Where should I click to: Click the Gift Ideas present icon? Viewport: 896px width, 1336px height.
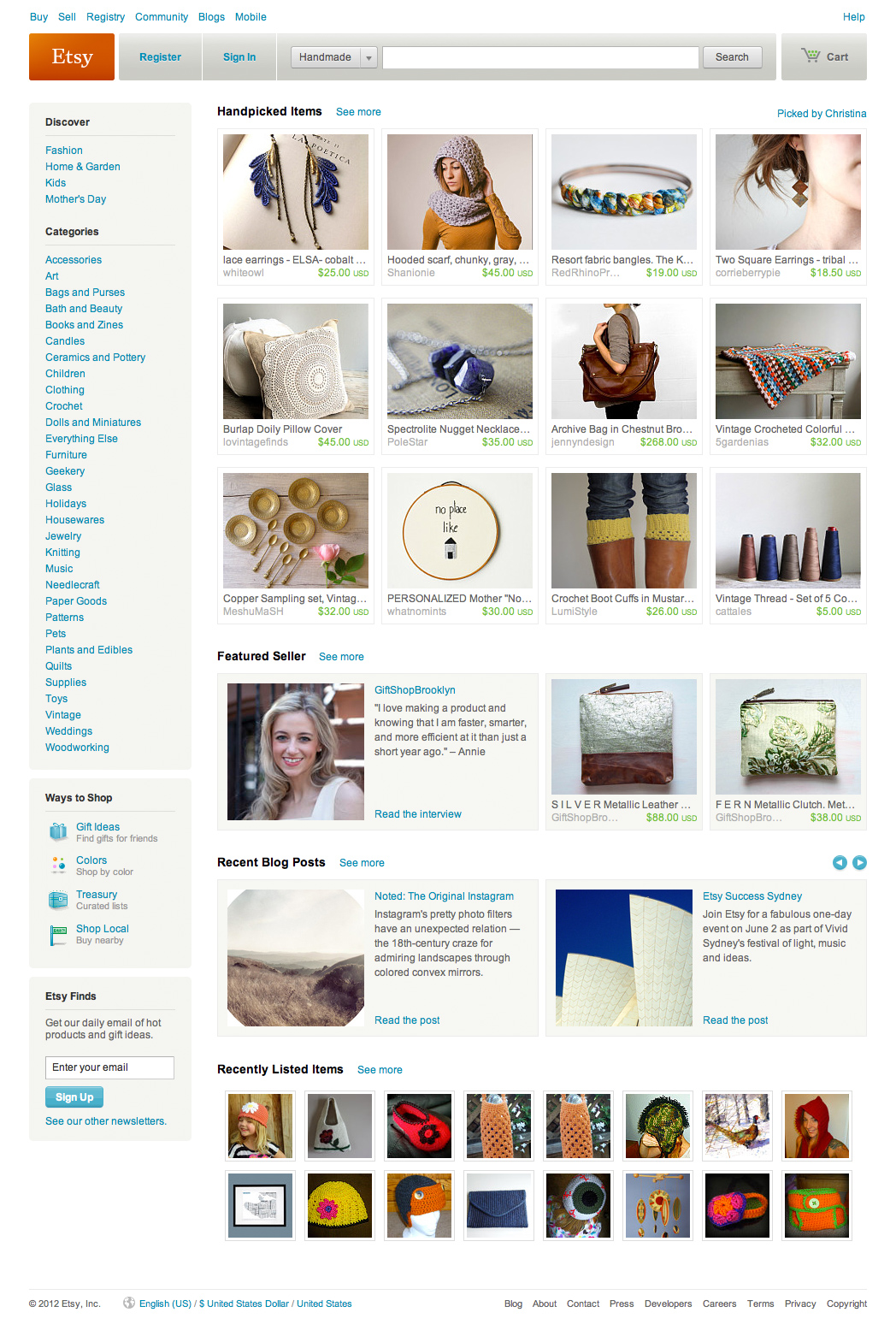[x=58, y=831]
